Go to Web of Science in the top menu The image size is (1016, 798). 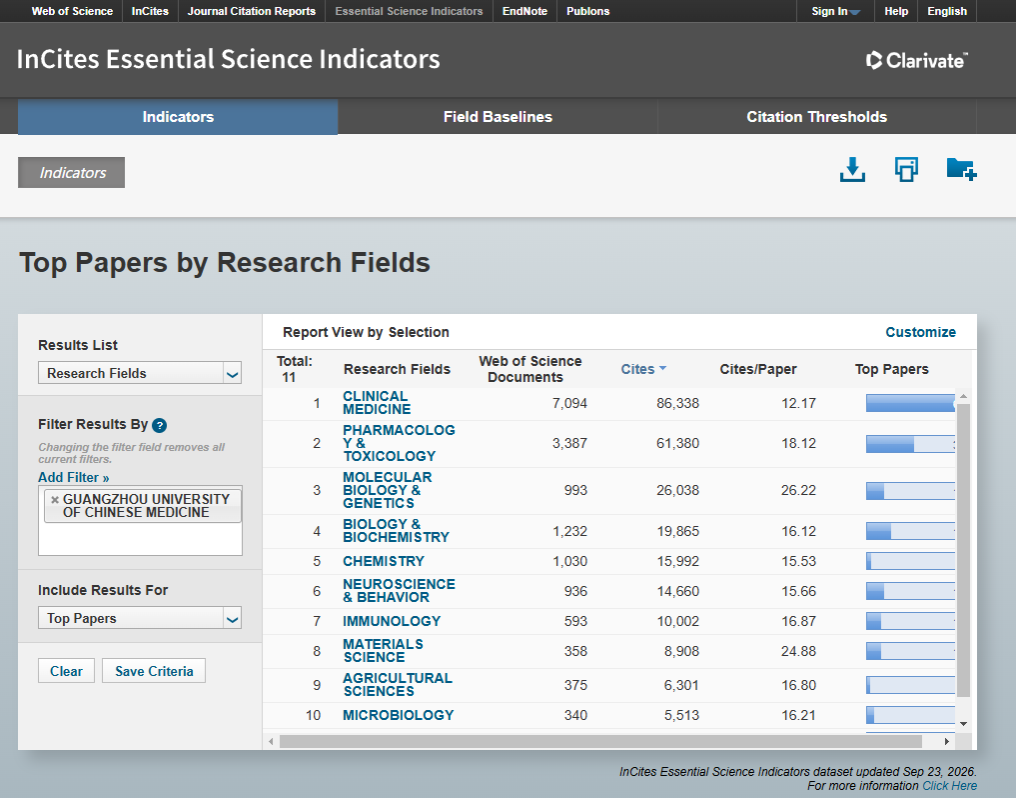pyautogui.click(x=72, y=11)
